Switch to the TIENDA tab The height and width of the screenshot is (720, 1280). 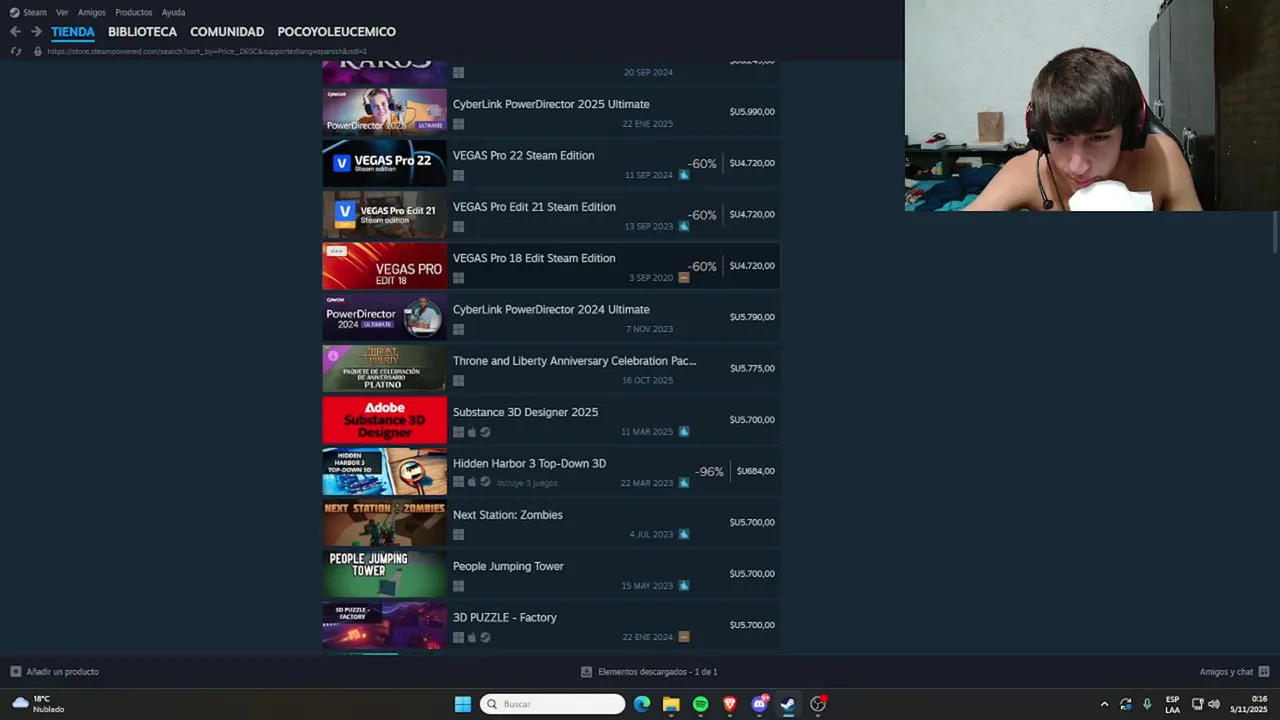(x=73, y=32)
